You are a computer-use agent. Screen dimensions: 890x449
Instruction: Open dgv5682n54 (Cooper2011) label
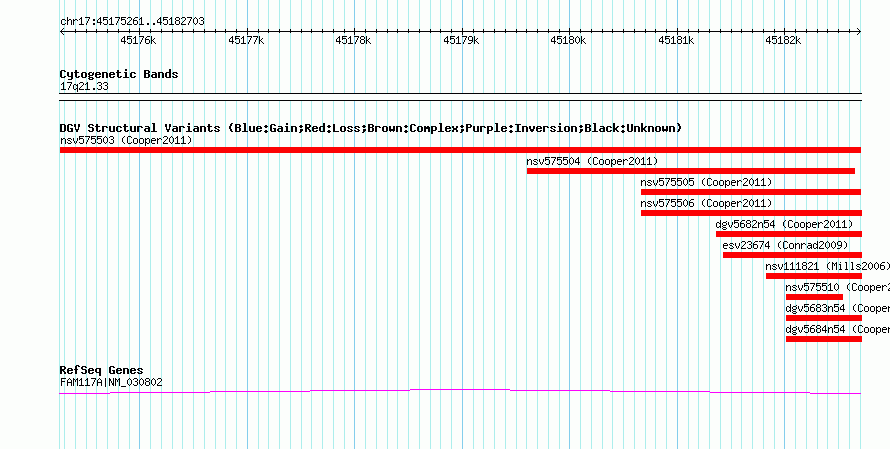[x=784, y=224]
